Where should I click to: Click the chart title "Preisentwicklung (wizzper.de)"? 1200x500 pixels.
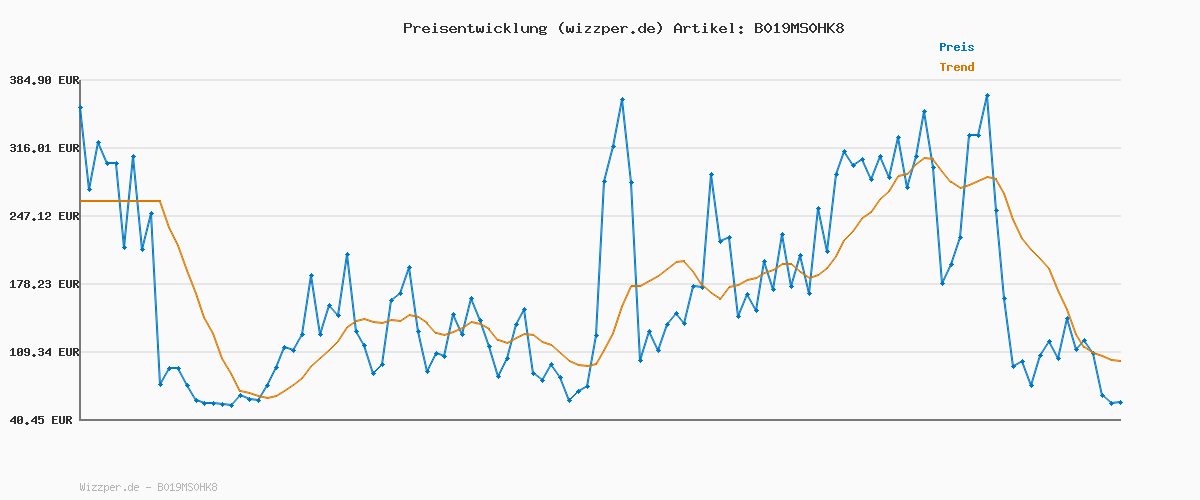point(533,28)
